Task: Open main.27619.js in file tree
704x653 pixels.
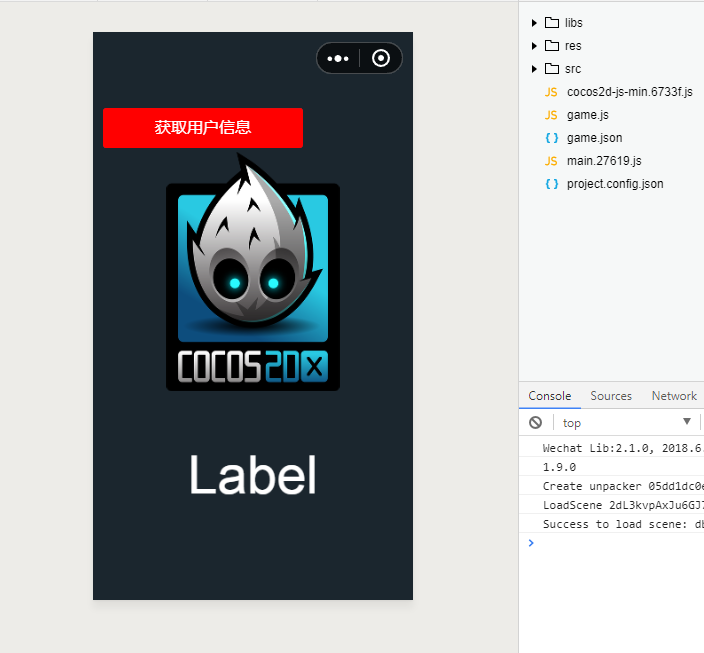Action: pyautogui.click(x=604, y=161)
